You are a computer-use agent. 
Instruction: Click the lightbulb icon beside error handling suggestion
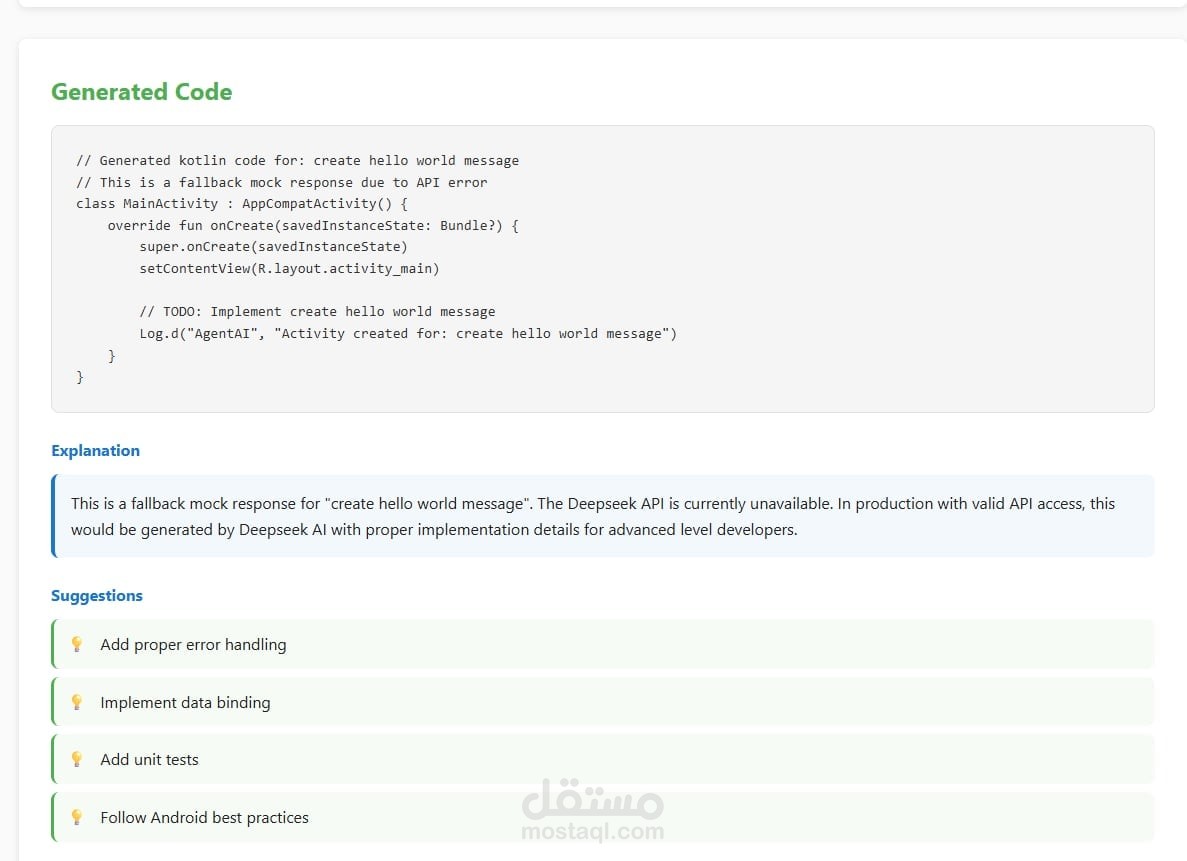(x=76, y=644)
